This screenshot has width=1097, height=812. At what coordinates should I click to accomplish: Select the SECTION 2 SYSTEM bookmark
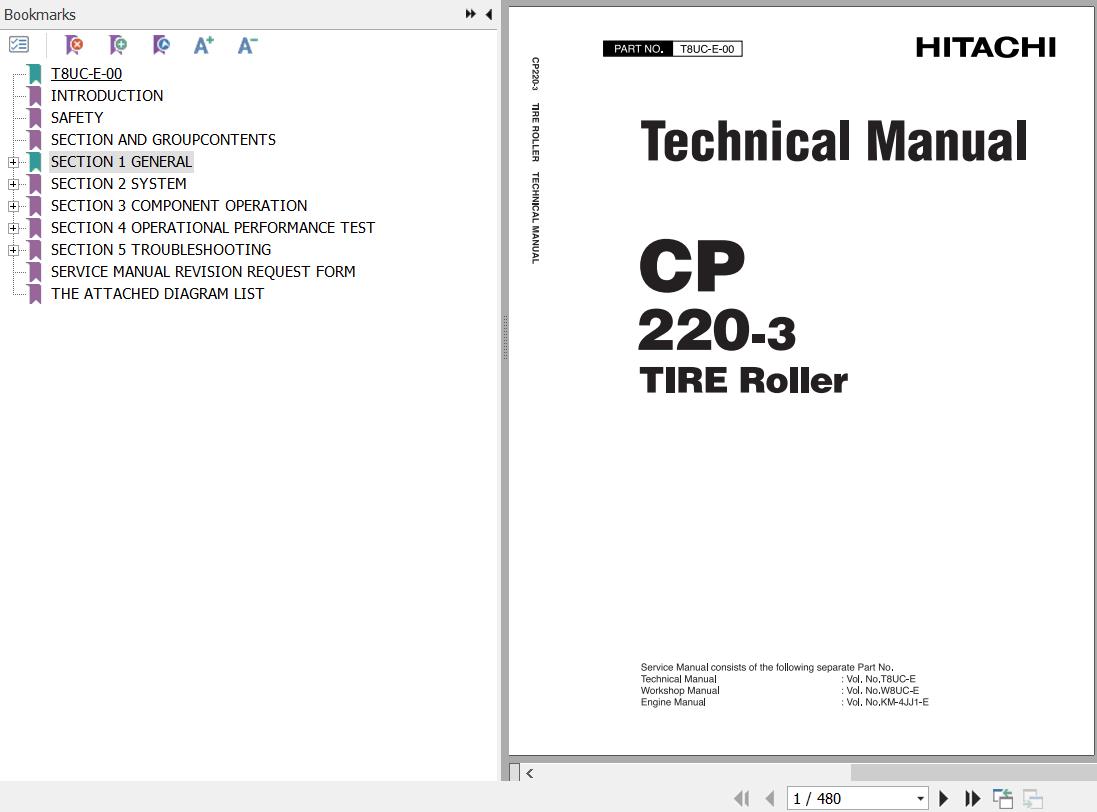pyautogui.click(x=118, y=184)
